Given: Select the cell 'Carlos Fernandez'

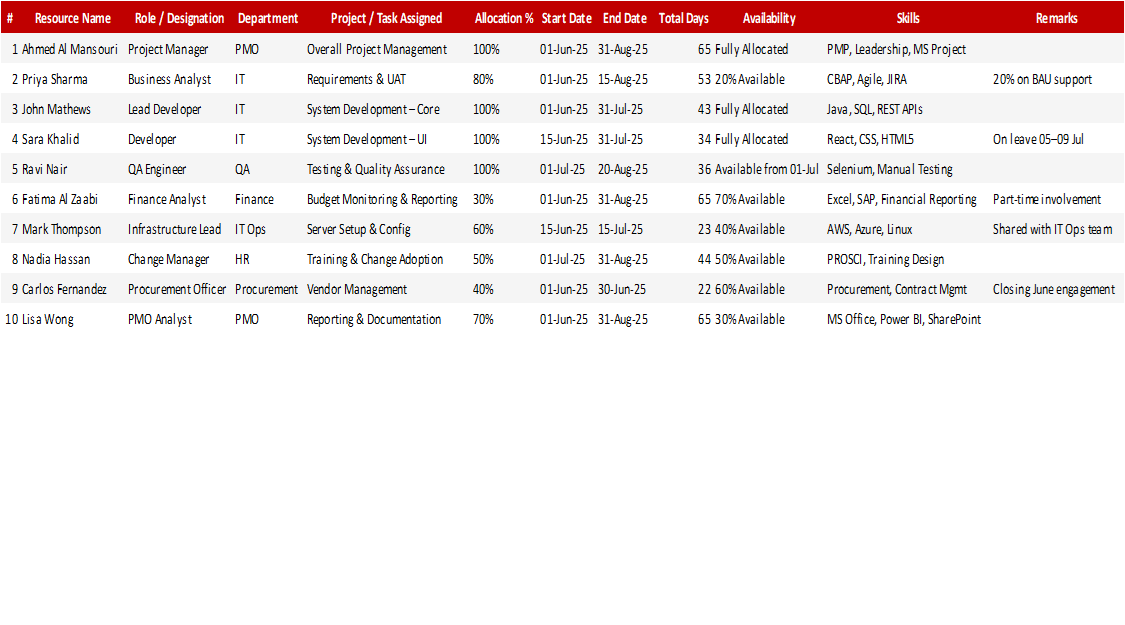Looking at the screenshot, I should (x=64, y=290).
